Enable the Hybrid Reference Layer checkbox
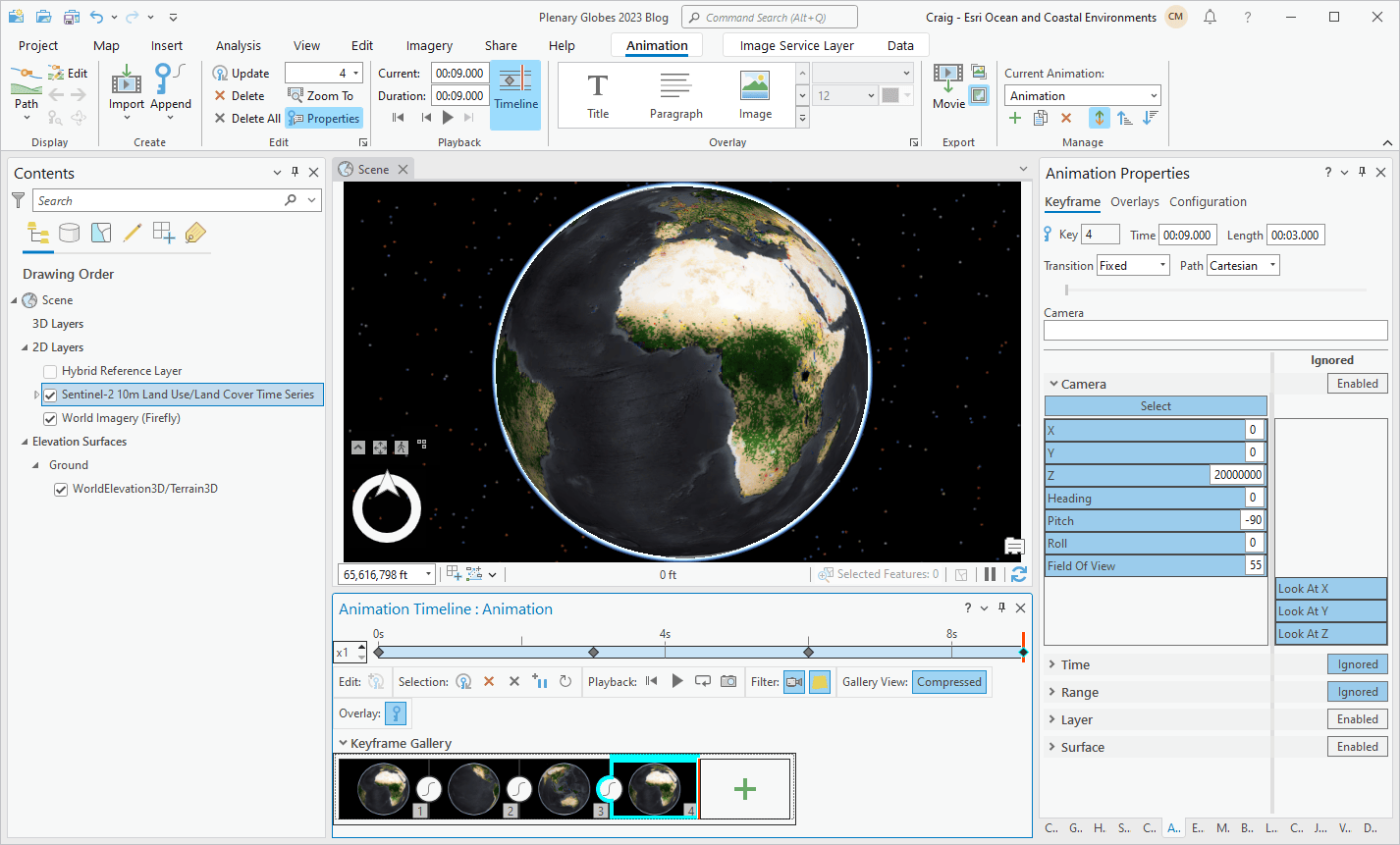 [x=50, y=371]
